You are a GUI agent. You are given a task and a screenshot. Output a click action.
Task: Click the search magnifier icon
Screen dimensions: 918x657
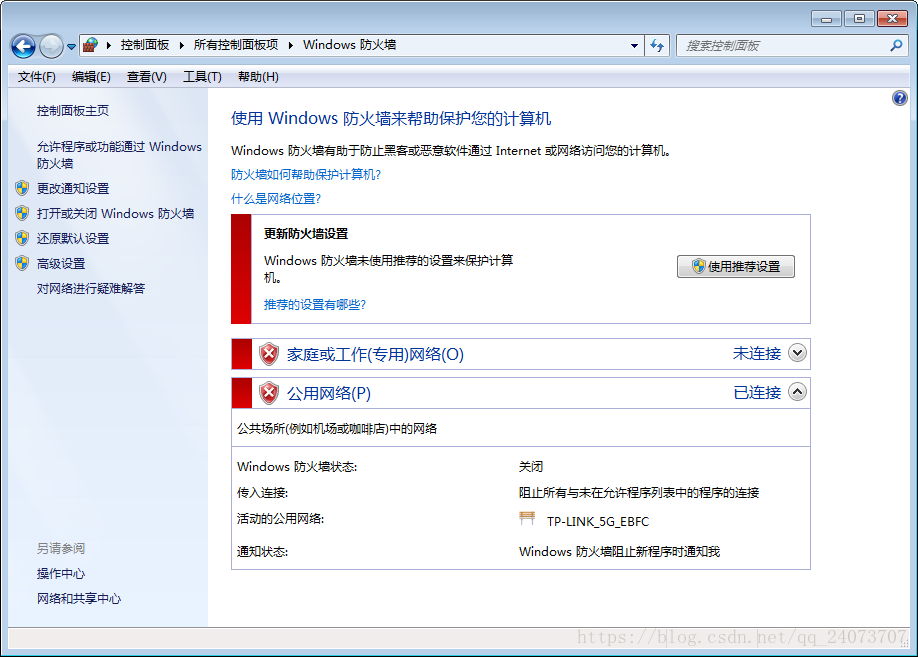(x=896, y=45)
